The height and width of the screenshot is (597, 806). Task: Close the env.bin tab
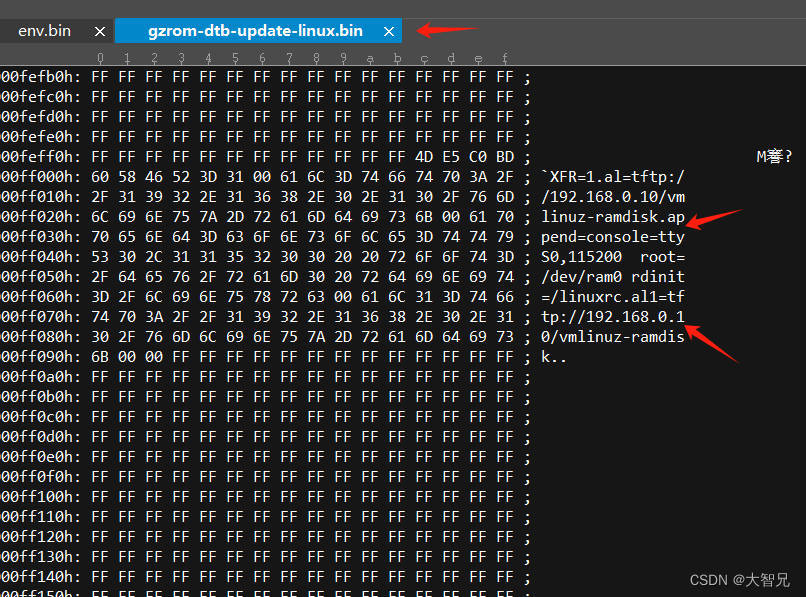[99, 30]
